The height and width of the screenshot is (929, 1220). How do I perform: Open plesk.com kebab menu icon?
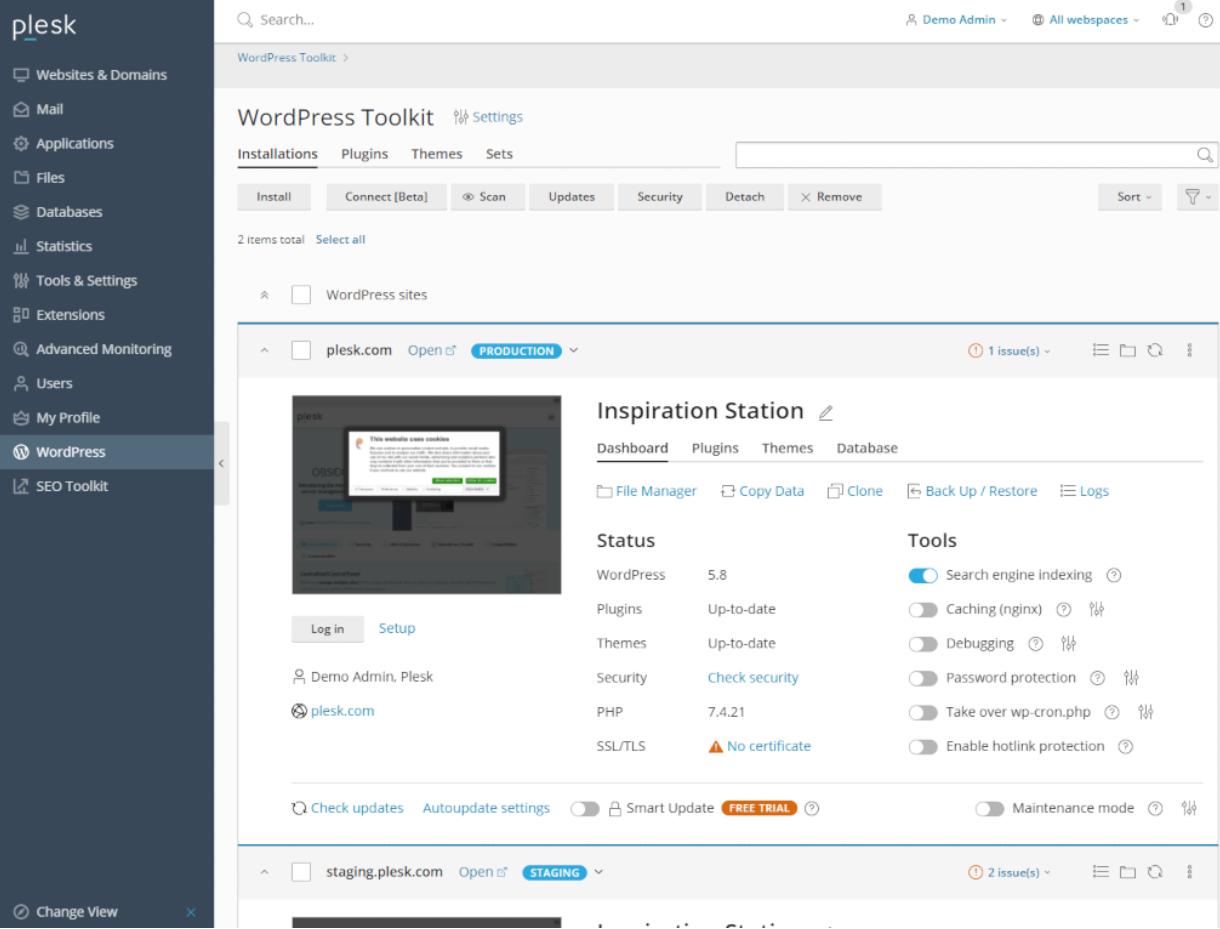1187,351
